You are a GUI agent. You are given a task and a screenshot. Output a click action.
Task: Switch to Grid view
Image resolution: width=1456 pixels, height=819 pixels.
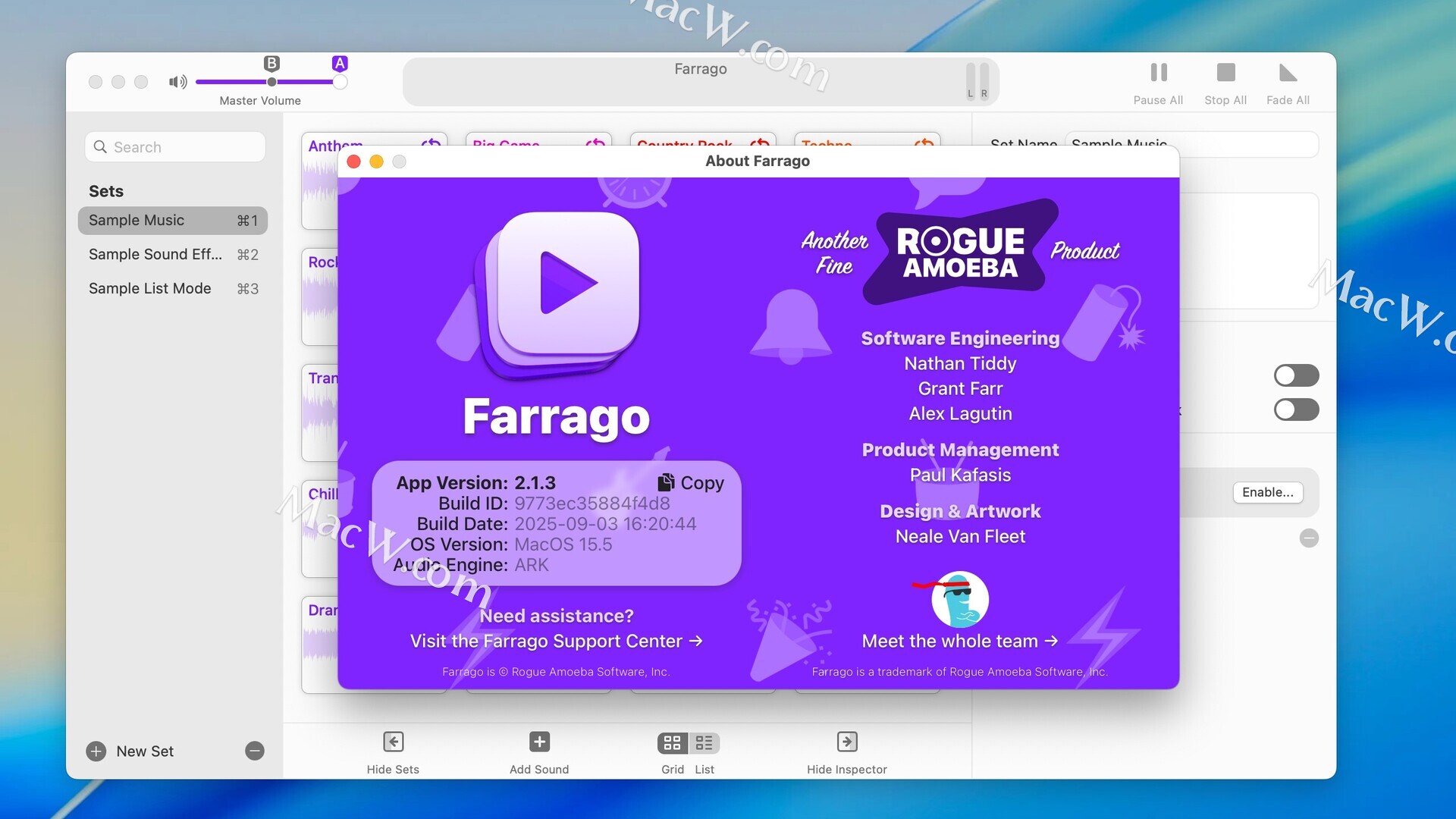673,743
